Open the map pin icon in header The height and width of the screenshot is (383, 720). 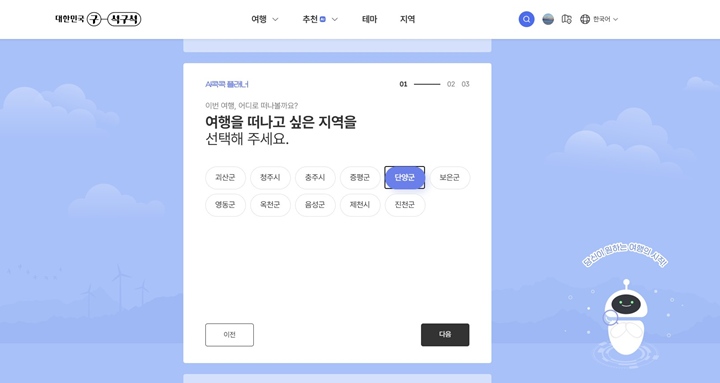point(567,19)
